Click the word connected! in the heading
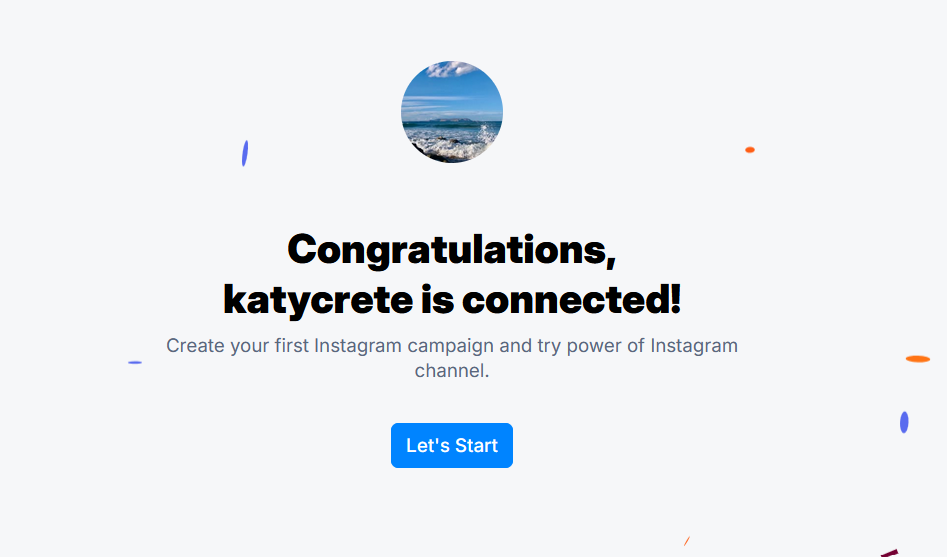The width and height of the screenshot is (947, 557). [x=571, y=300]
